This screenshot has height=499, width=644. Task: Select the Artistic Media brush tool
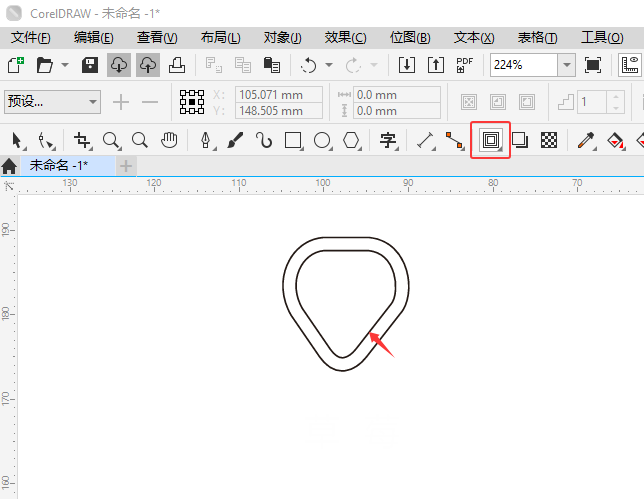point(235,140)
